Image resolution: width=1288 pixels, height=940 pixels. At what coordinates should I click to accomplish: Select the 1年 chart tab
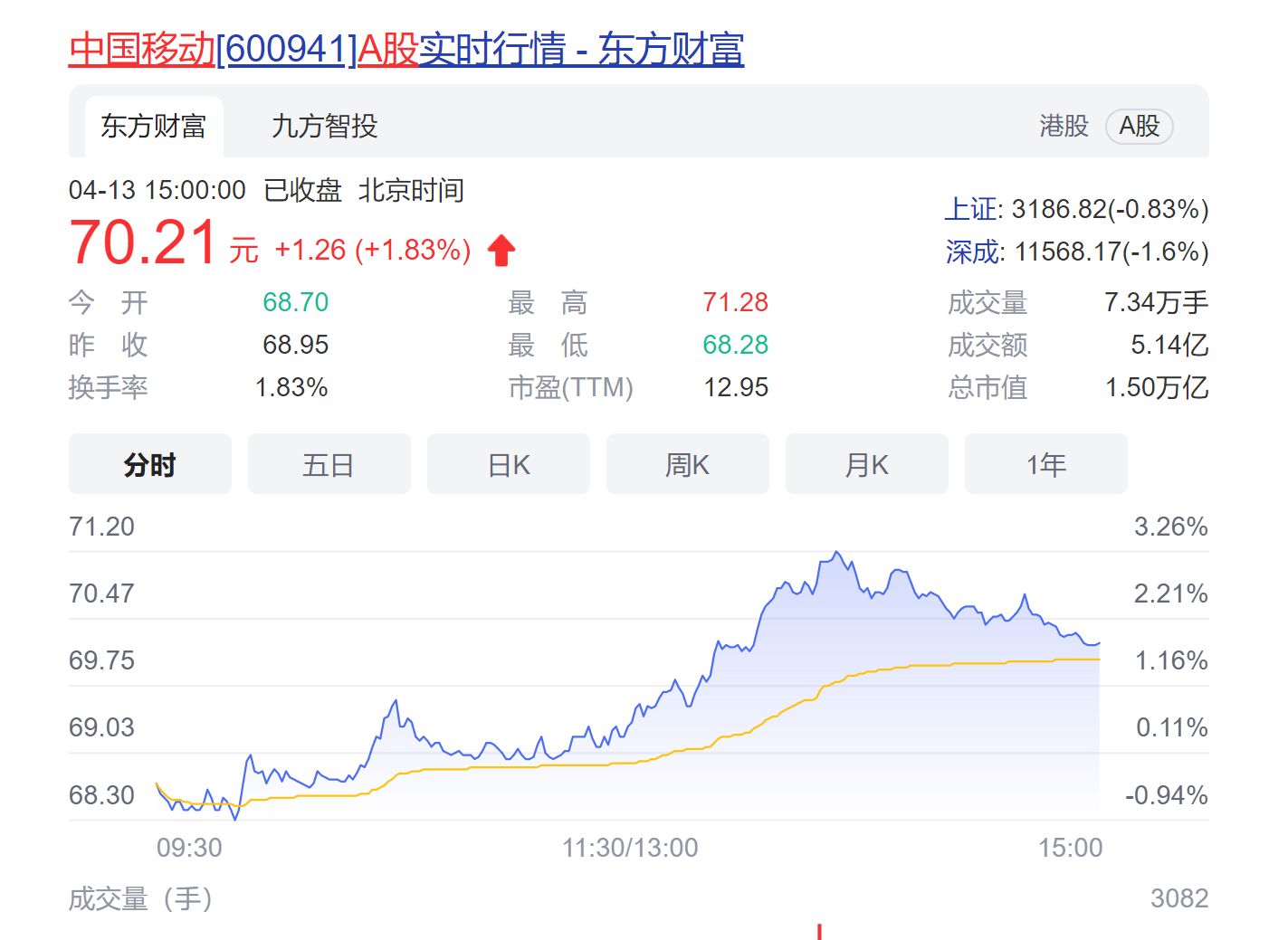[1046, 464]
